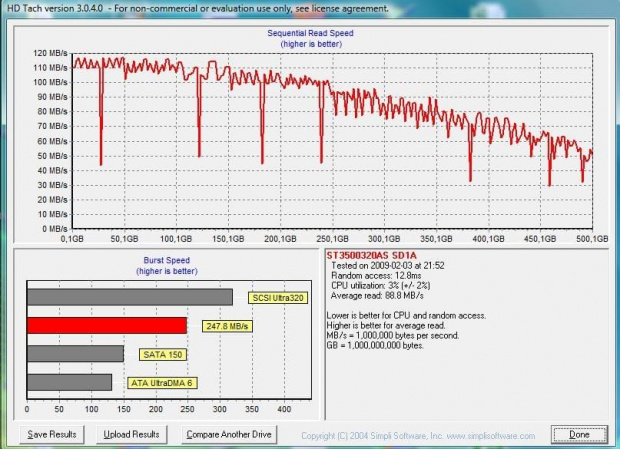
Task: Click the Done button
Action: pos(579,435)
